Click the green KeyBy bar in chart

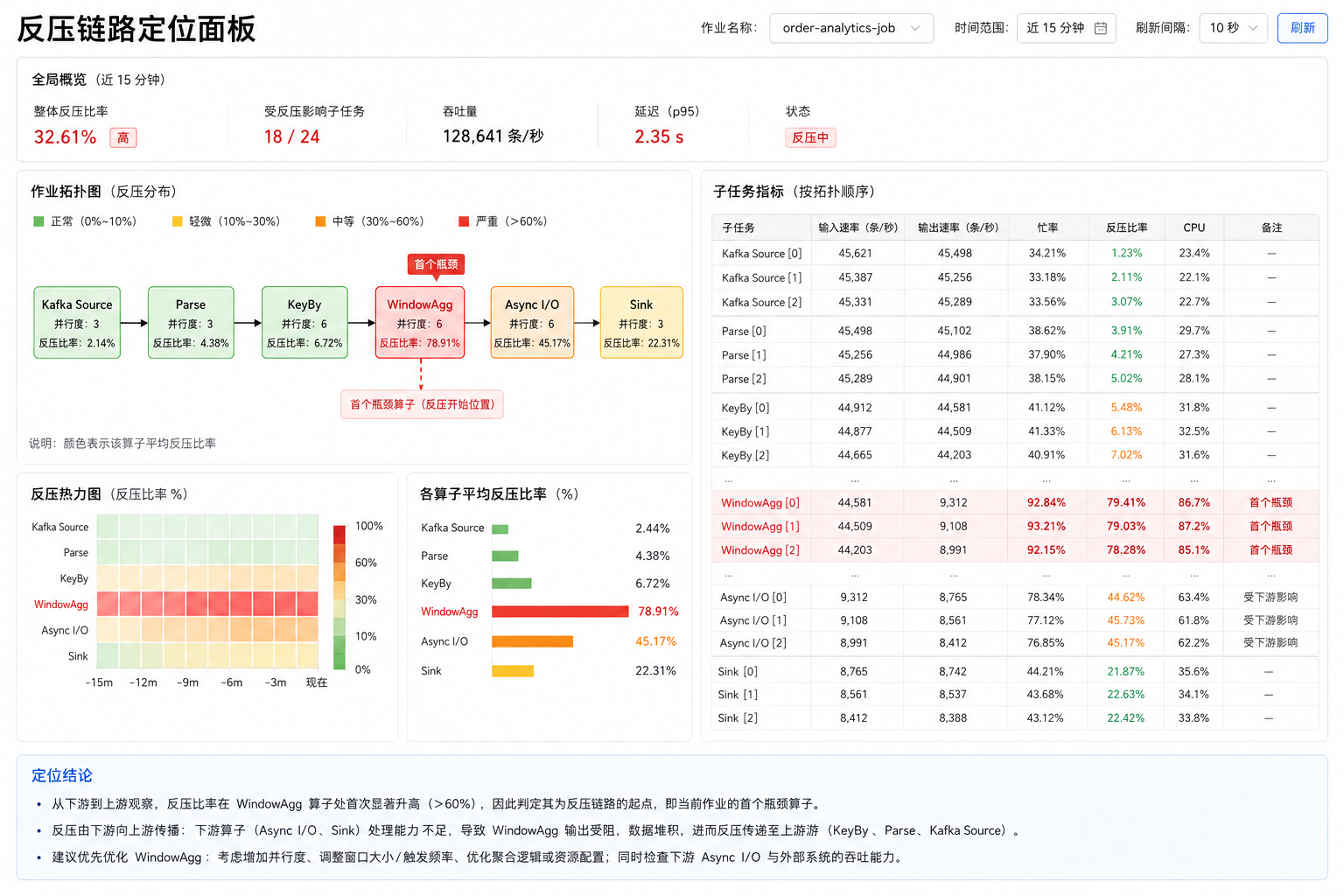tap(512, 584)
